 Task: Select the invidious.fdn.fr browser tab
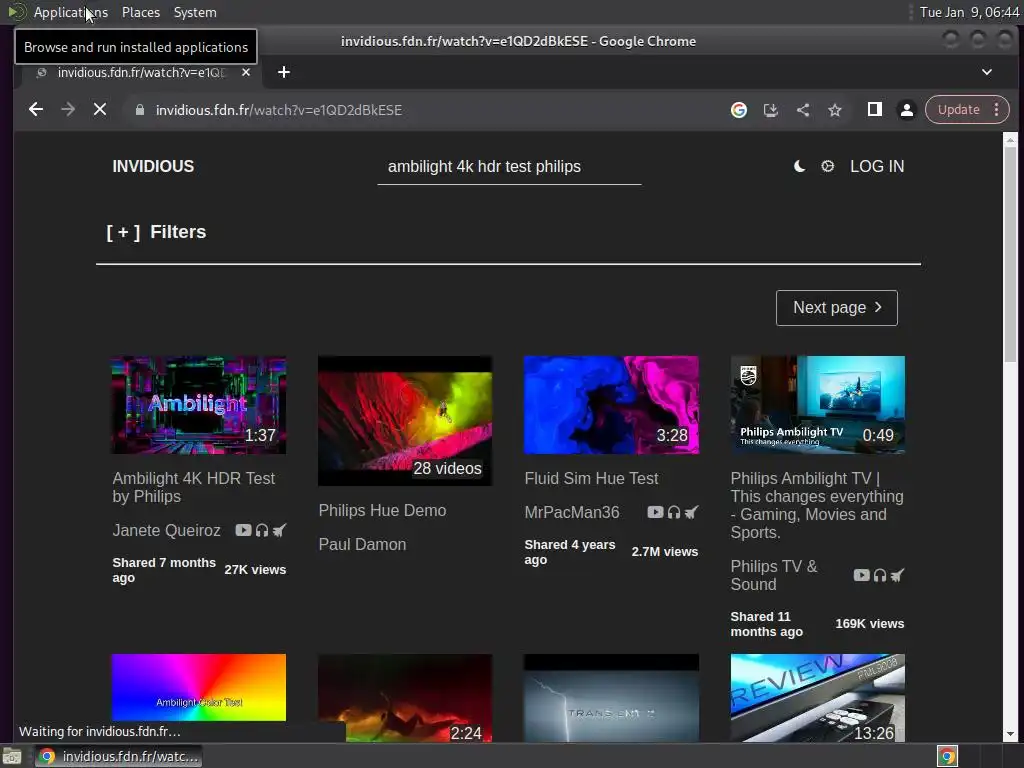click(x=140, y=72)
